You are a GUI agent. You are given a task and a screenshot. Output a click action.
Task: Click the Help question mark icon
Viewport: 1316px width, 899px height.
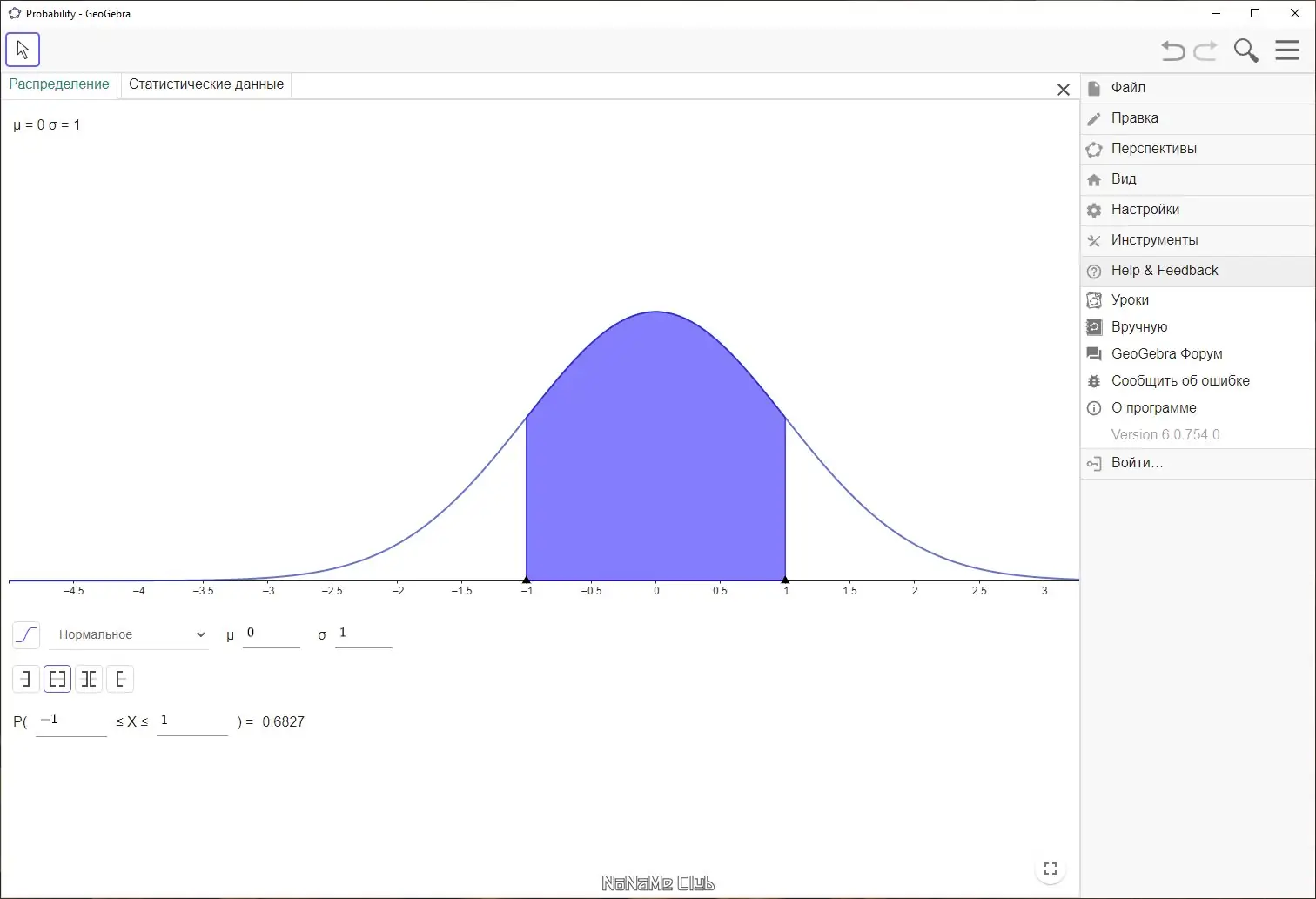pos(1094,272)
